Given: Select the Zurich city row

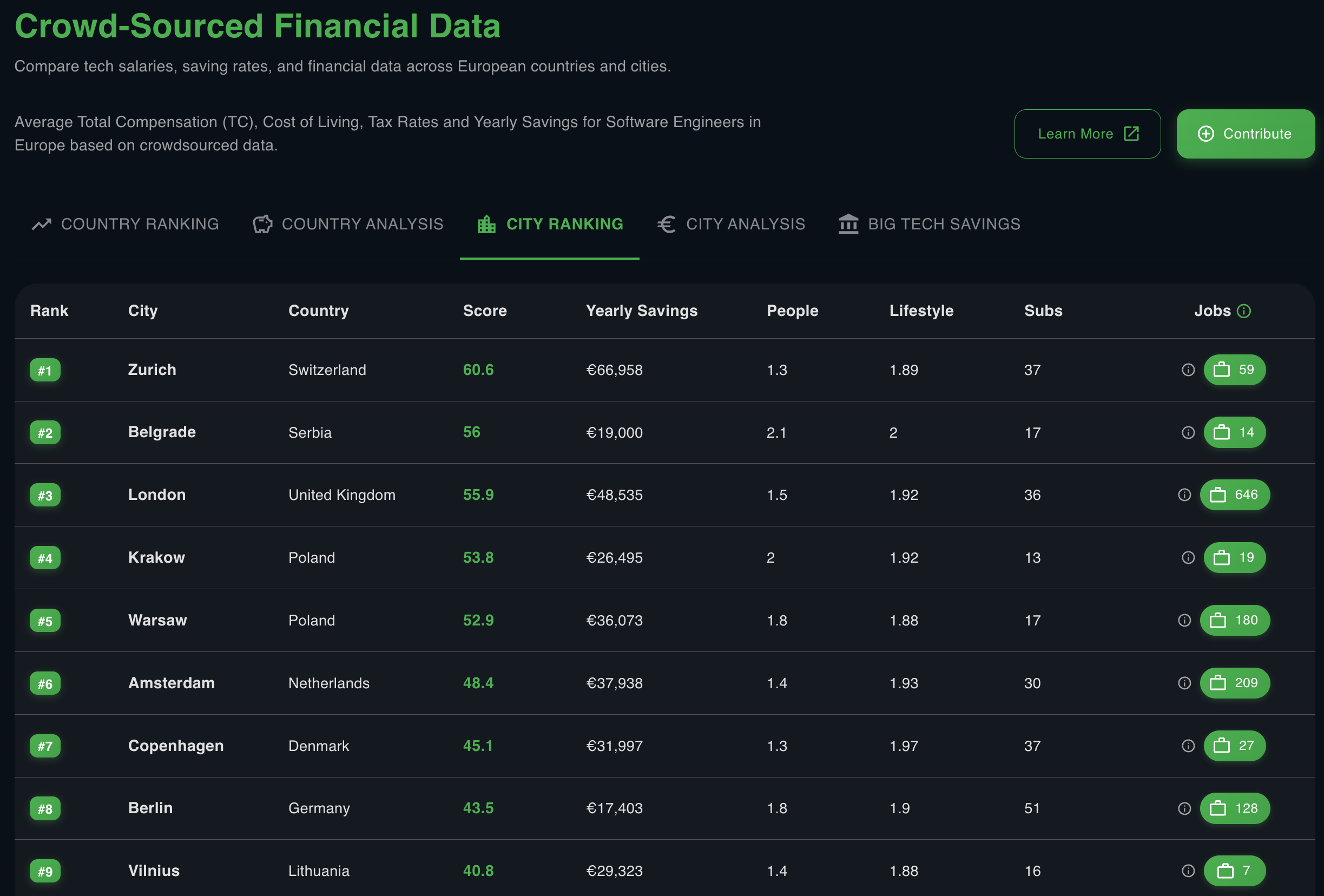Looking at the screenshot, I should point(664,370).
